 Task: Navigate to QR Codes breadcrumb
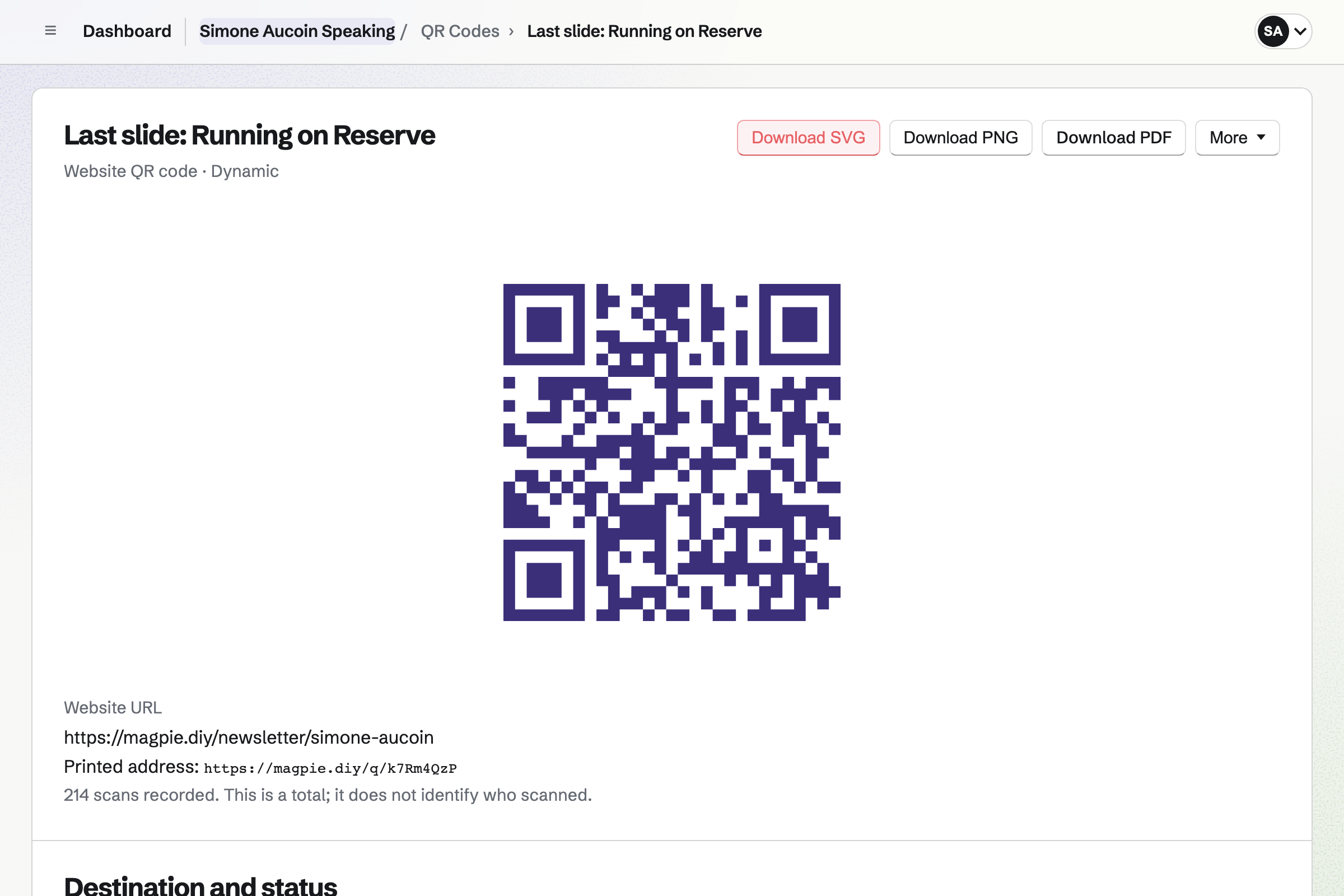point(460,31)
